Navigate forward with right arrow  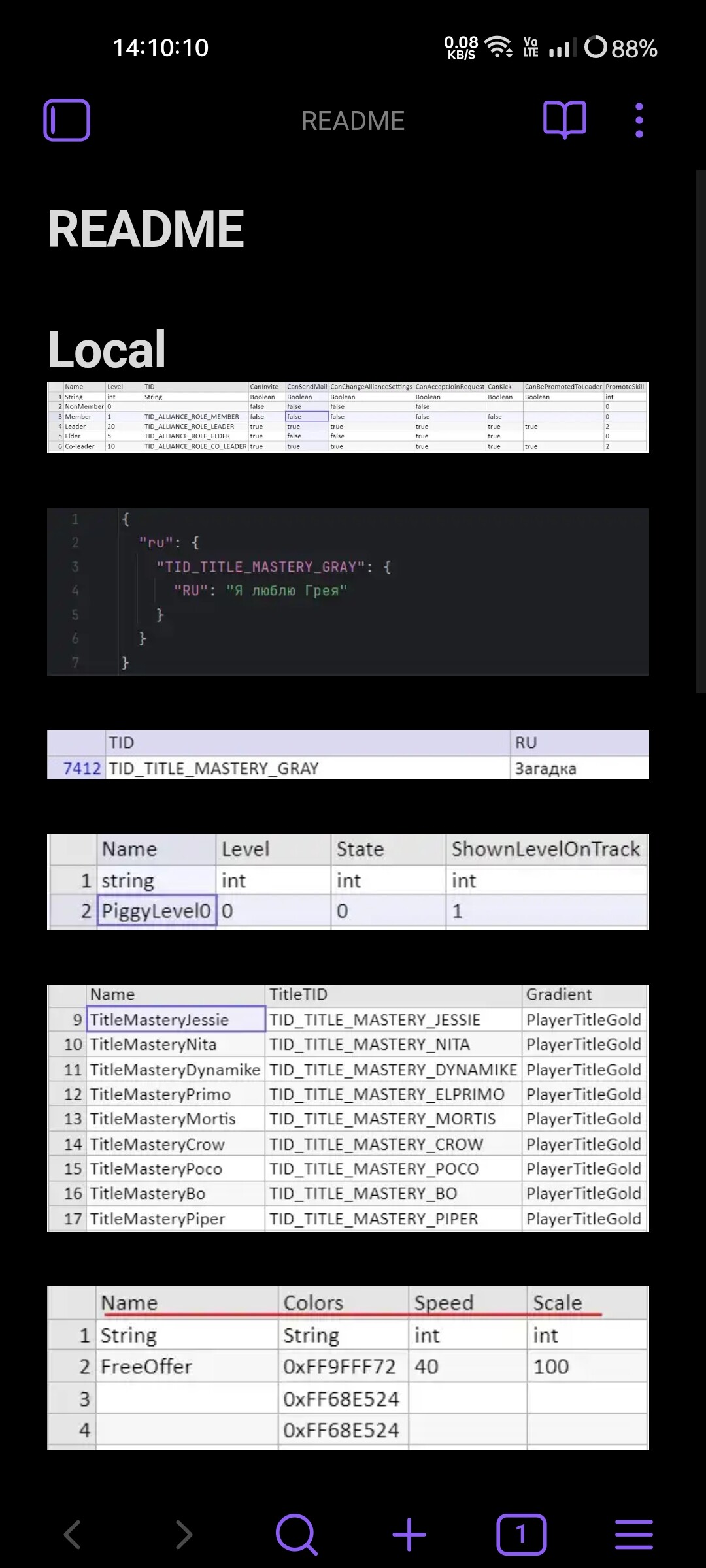coord(184,1534)
